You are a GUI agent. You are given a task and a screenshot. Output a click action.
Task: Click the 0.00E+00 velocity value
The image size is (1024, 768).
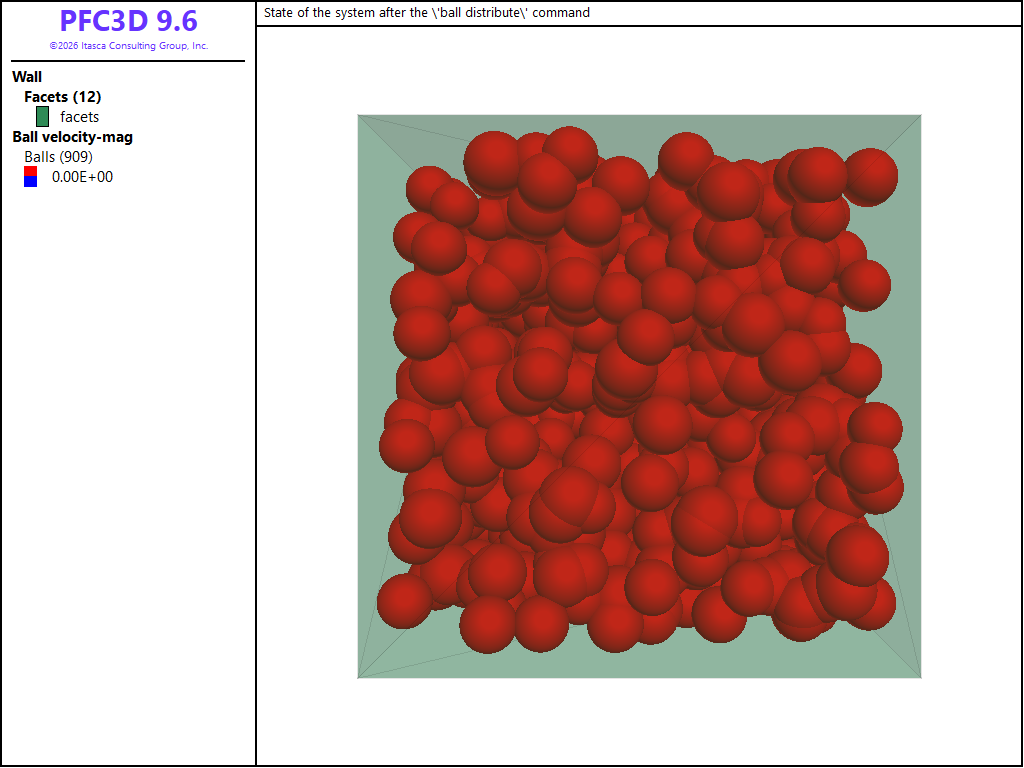click(82, 177)
